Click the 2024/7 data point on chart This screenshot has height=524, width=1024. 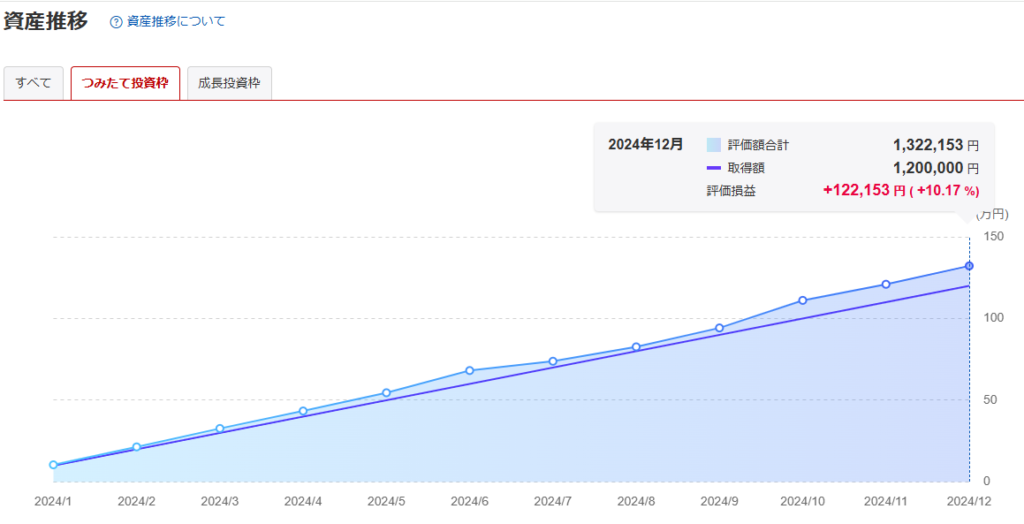pyautogui.click(x=553, y=361)
